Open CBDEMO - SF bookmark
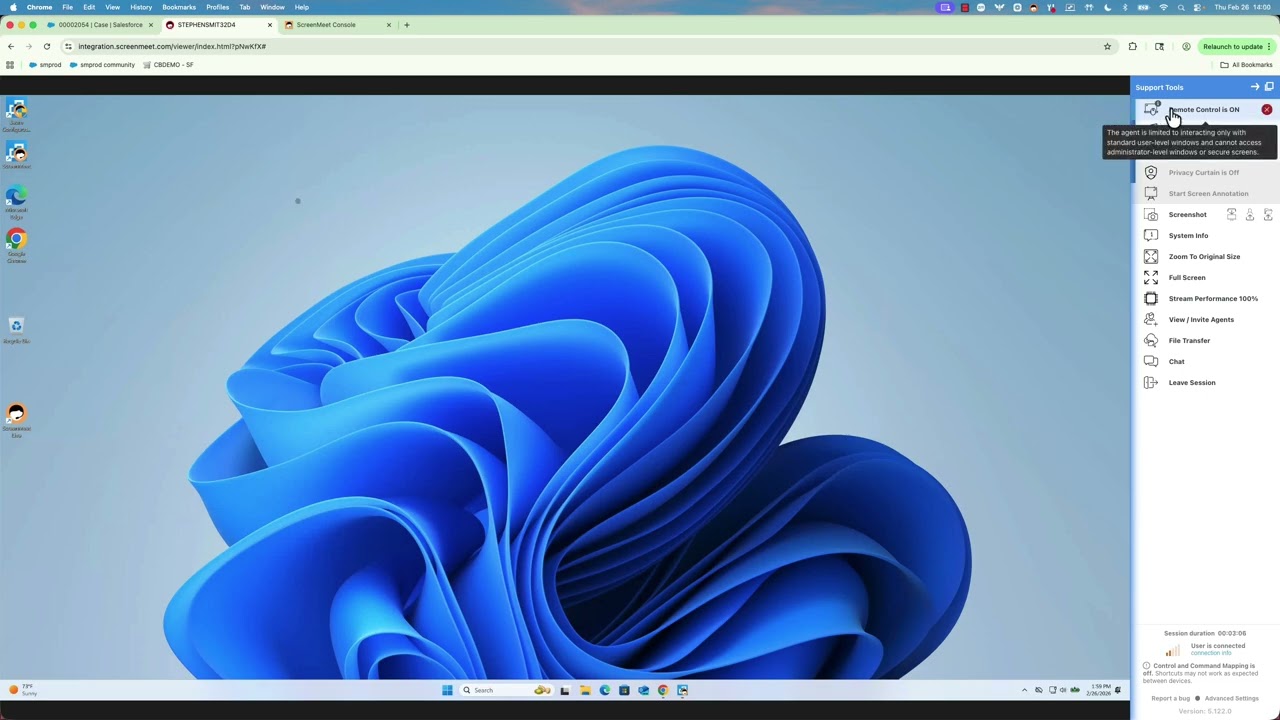Viewport: 1280px width, 720px height. (168, 65)
